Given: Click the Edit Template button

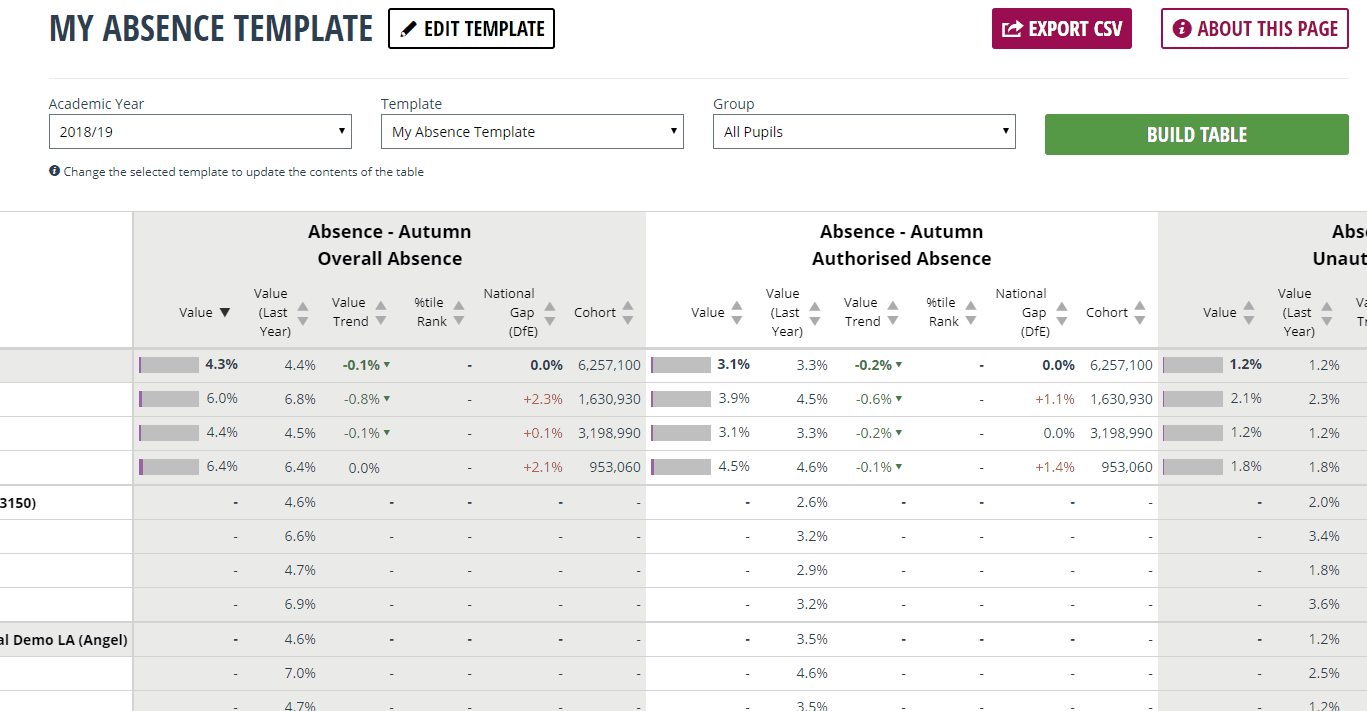Looking at the screenshot, I should coord(471,29).
